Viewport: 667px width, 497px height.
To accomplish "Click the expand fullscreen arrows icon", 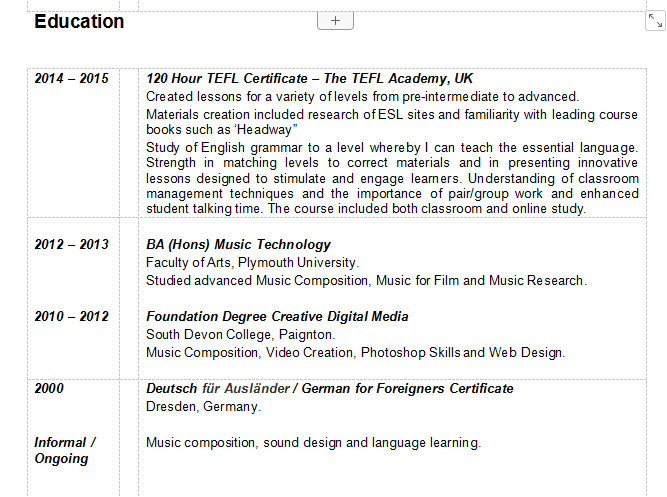I will click(655, 21).
